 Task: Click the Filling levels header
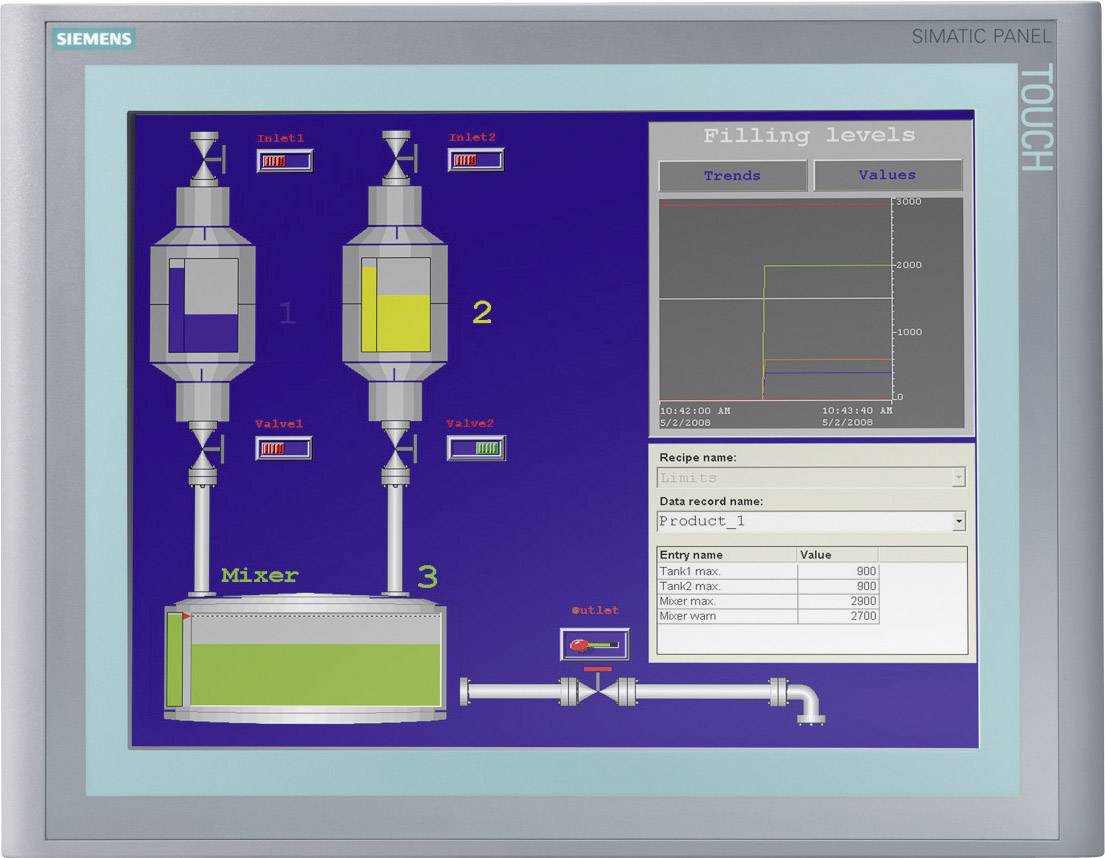(810, 134)
